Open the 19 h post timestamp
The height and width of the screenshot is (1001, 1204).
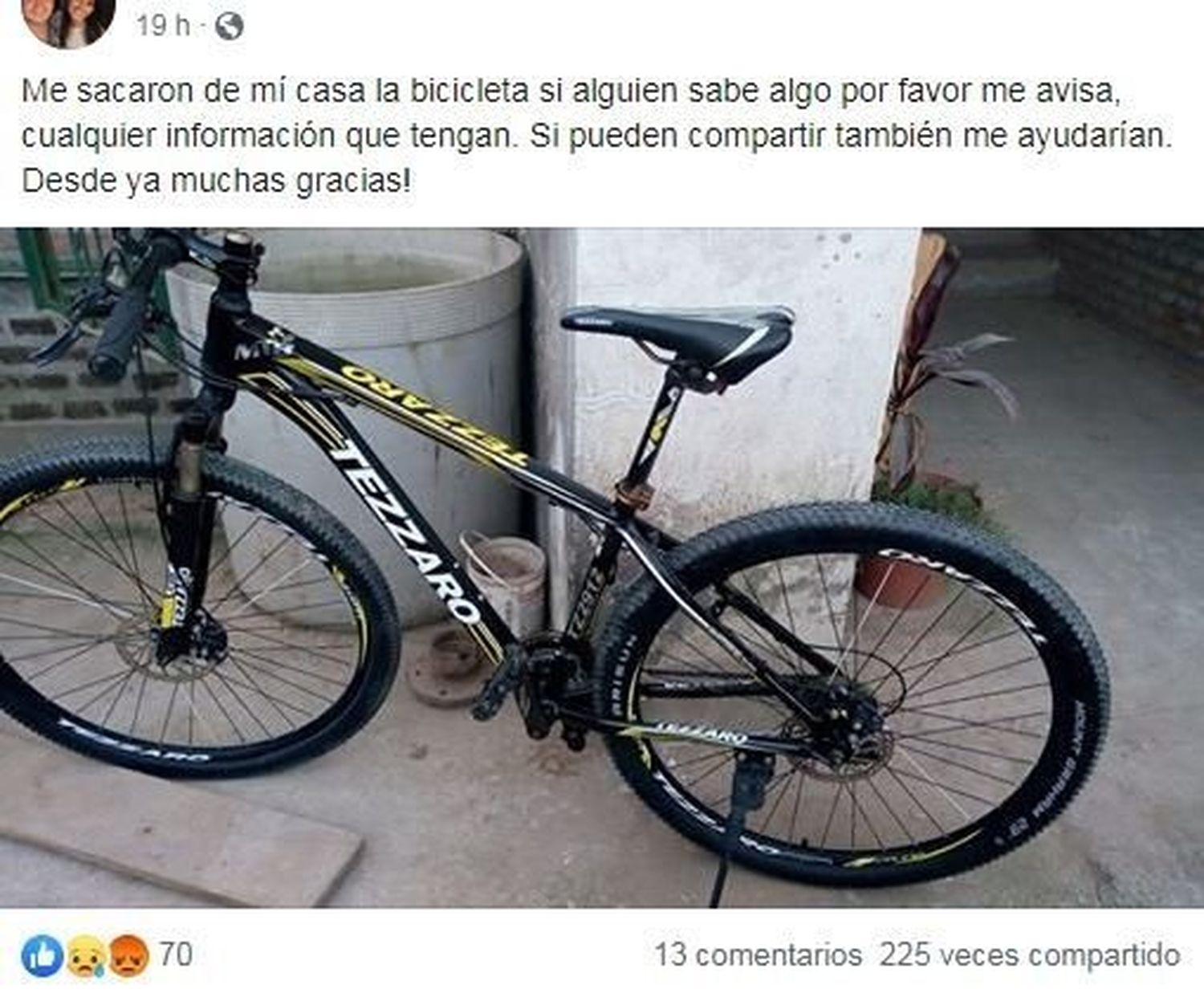click(x=162, y=26)
